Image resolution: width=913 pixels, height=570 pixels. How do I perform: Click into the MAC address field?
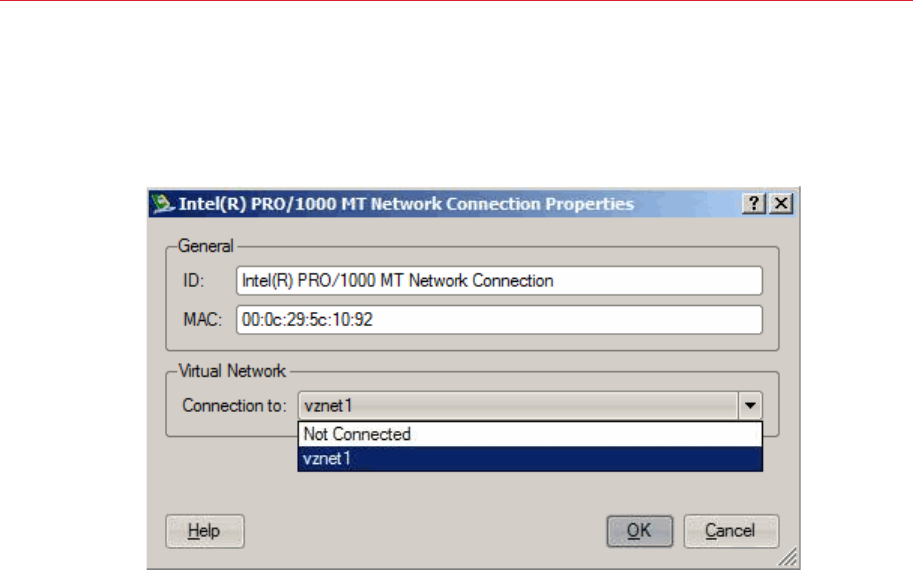pos(499,320)
